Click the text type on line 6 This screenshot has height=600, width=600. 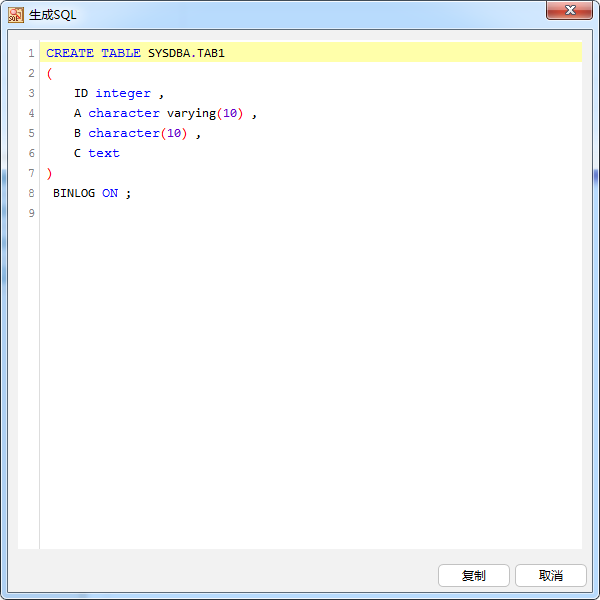tap(104, 153)
